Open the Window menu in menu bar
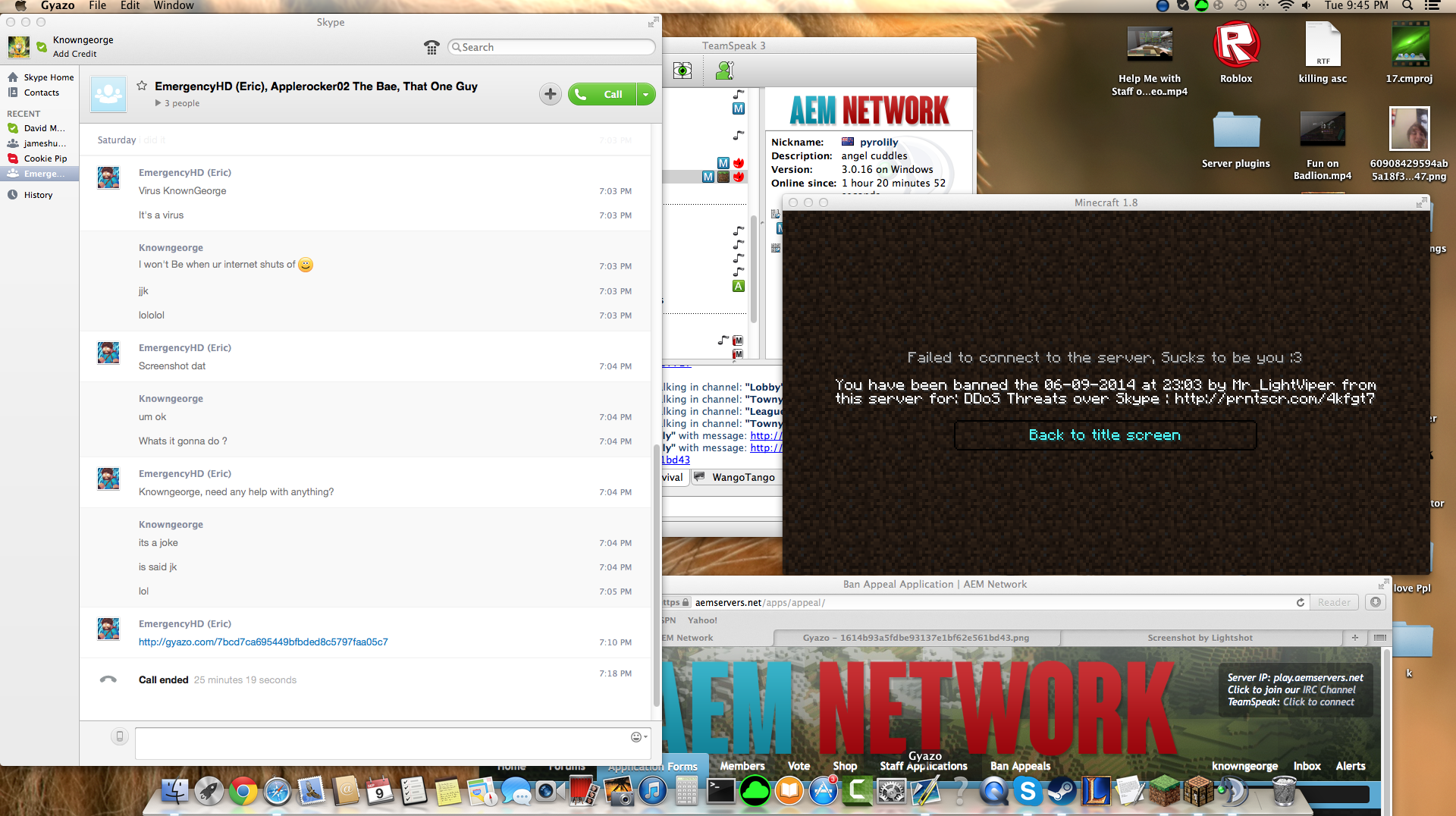Viewport: 1456px width, 816px height. (x=174, y=6)
